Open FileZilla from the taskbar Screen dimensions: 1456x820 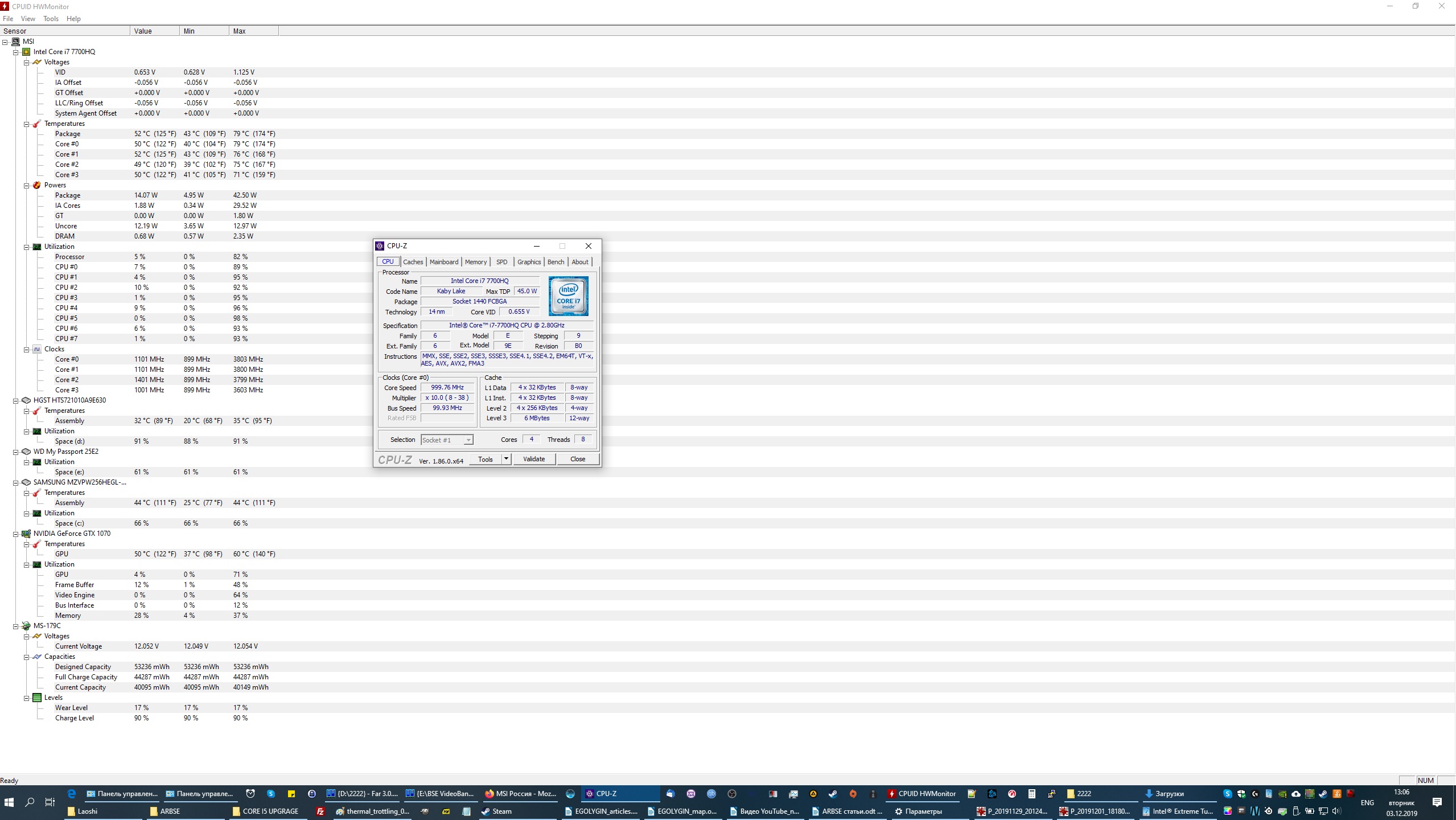(320, 811)
